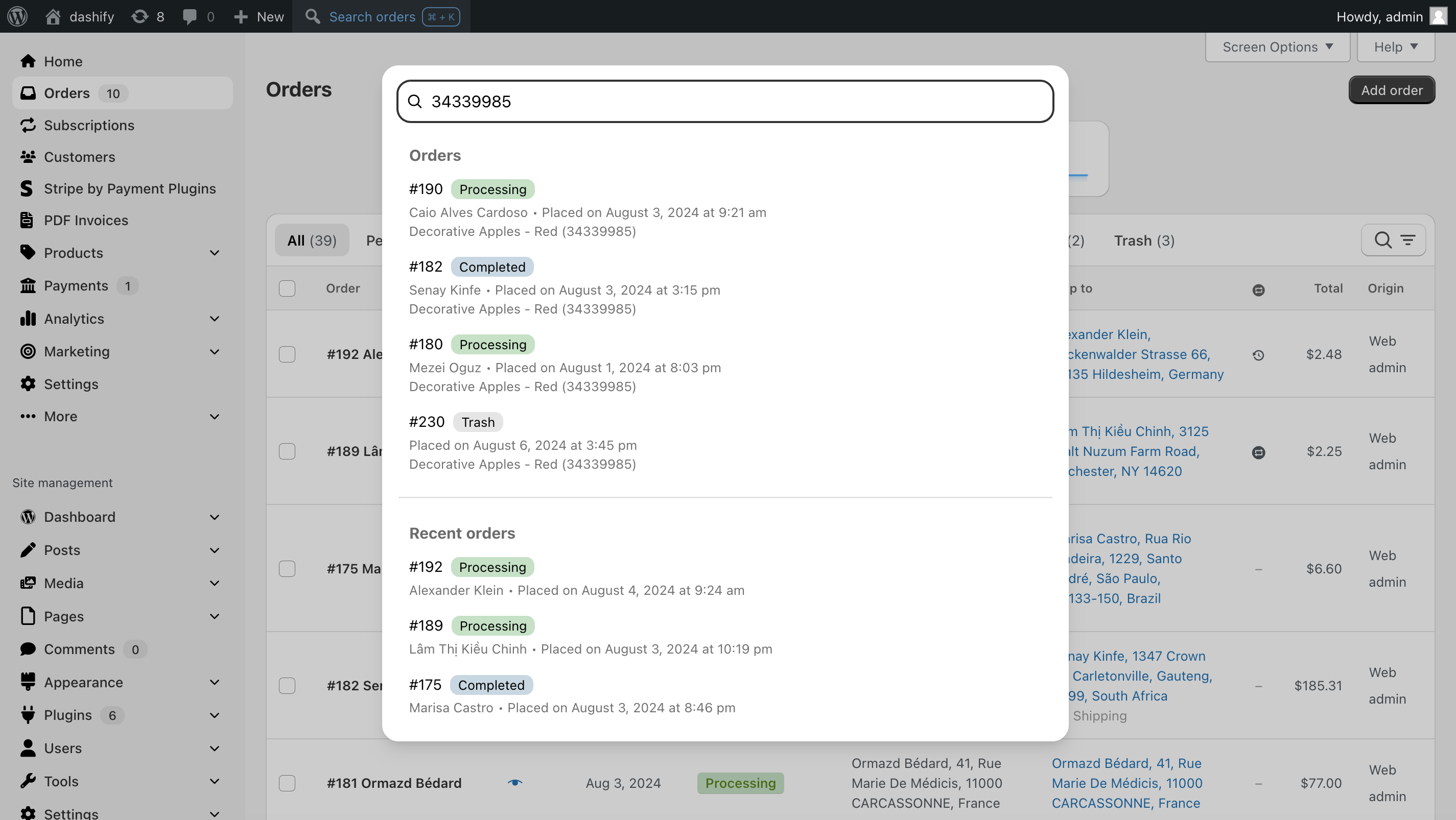
Task: Select the All (39) tab
Action: 312,240
